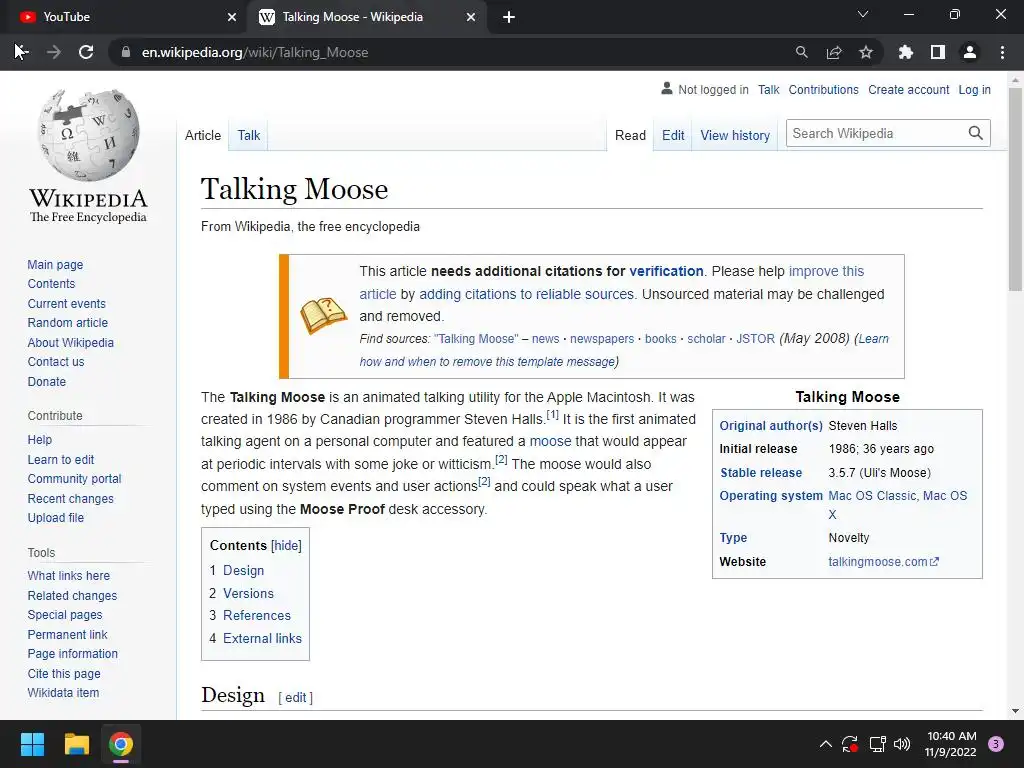This screenshot has width=1024, height=768.
Task: Click the Wikipedia search magnifier button
Action: tap(976, 133)
